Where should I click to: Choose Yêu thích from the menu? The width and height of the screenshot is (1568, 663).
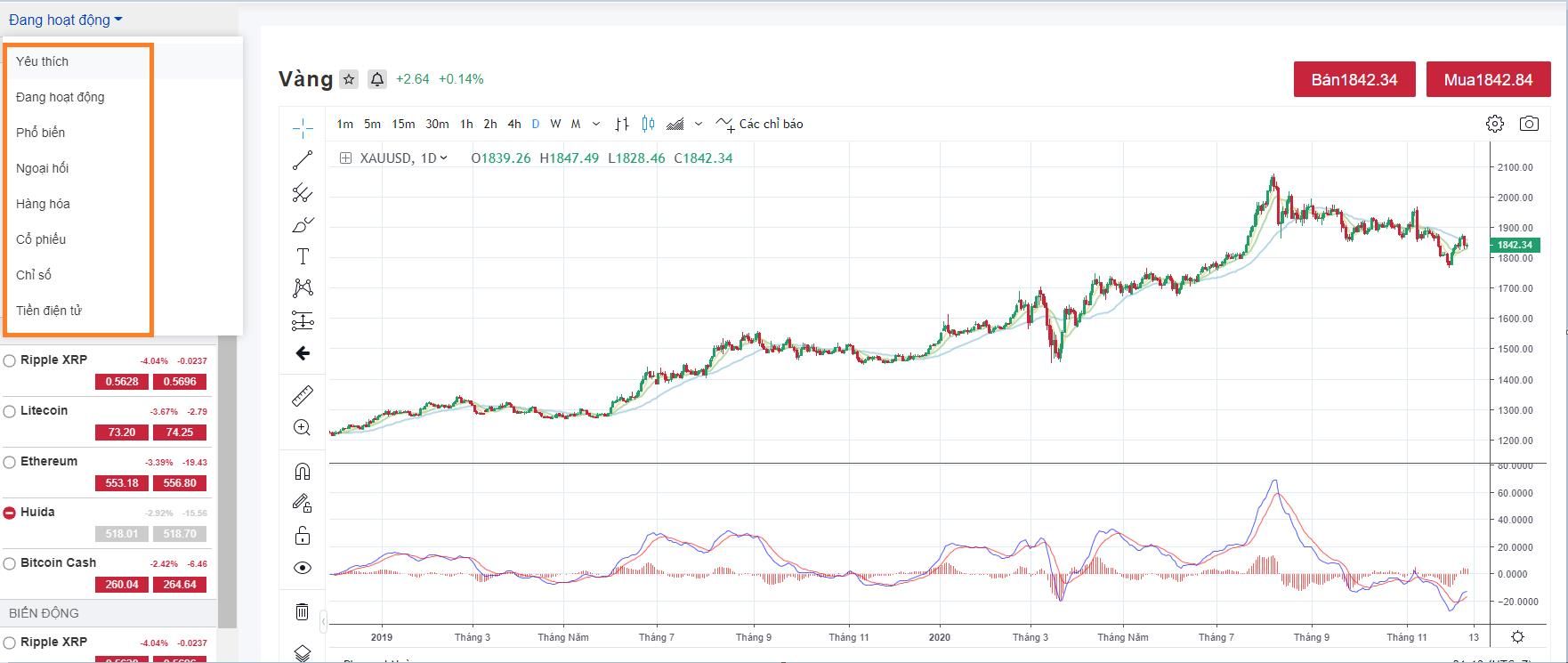coord(123,61)
